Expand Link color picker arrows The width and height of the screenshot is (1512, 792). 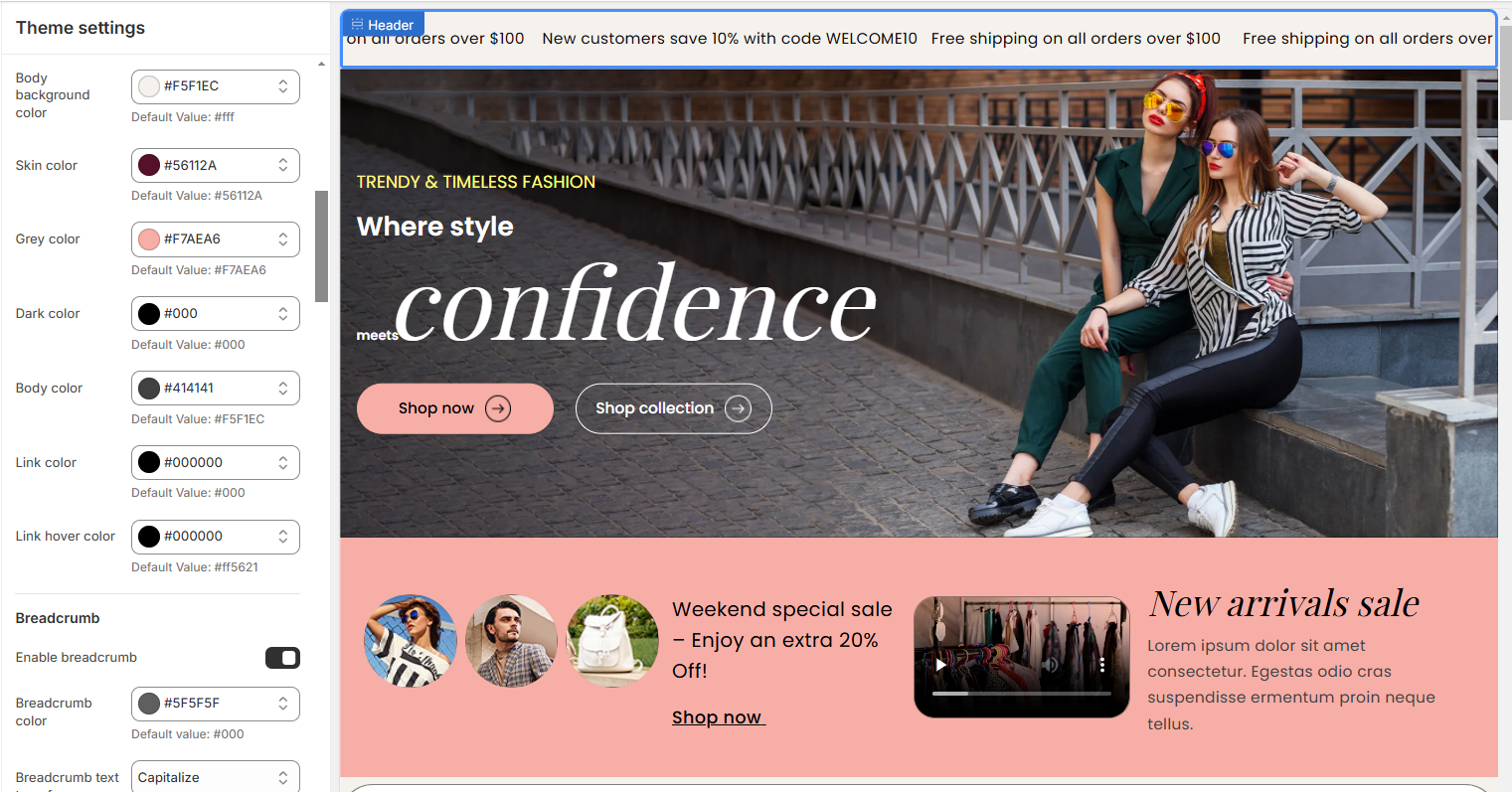coord(283,462)
